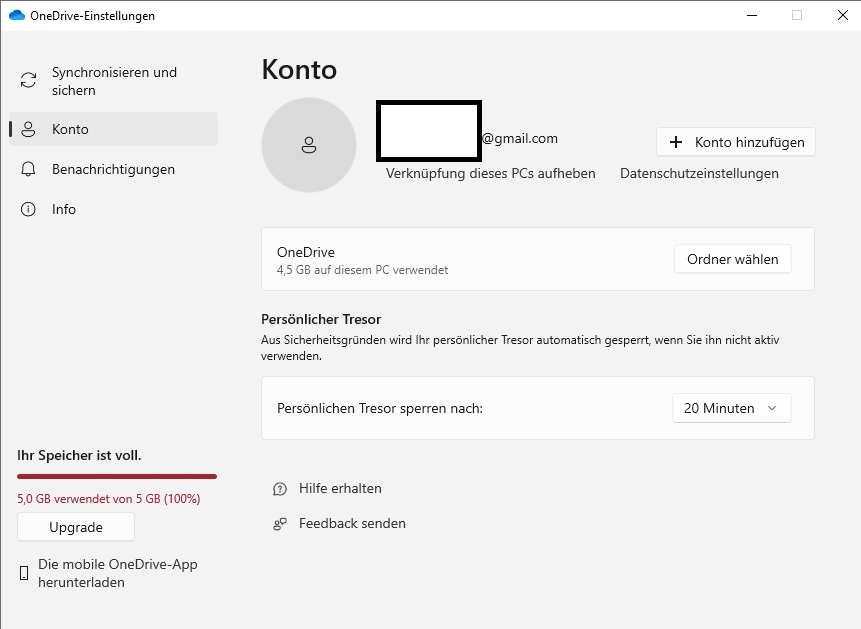Click the Konto page heading
Viewport: 861px width, 629px height.
(x=299, y=70)
